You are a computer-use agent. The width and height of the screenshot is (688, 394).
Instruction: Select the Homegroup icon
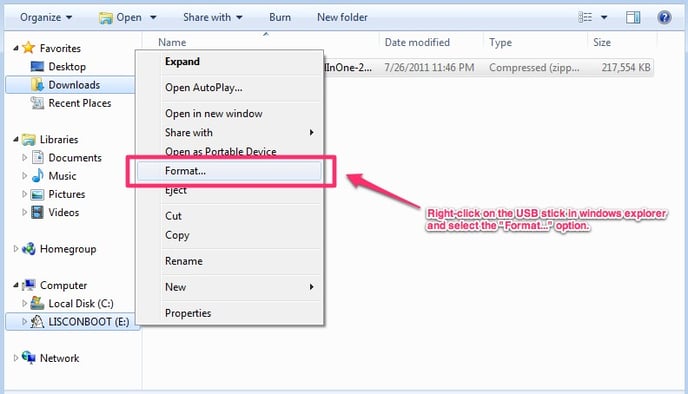29,249
